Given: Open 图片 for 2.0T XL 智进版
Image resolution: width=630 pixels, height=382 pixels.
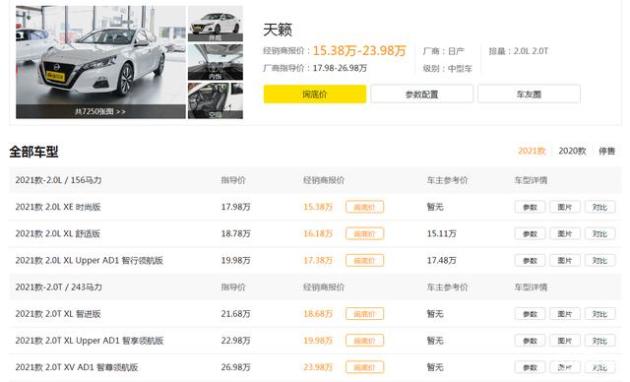Looking at the screenshot, I should coord(565,314).
